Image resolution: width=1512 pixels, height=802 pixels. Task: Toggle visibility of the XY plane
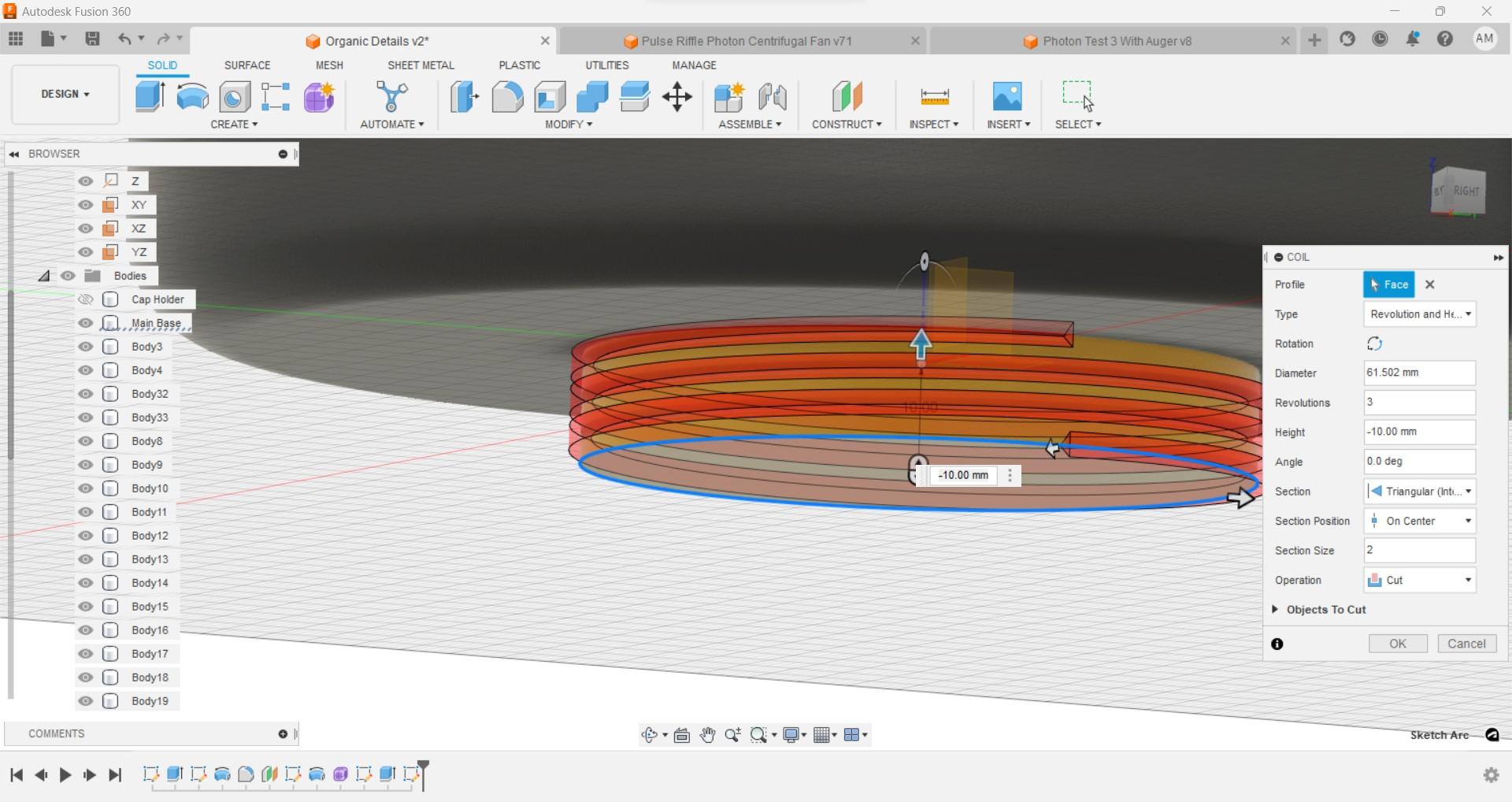85,205
